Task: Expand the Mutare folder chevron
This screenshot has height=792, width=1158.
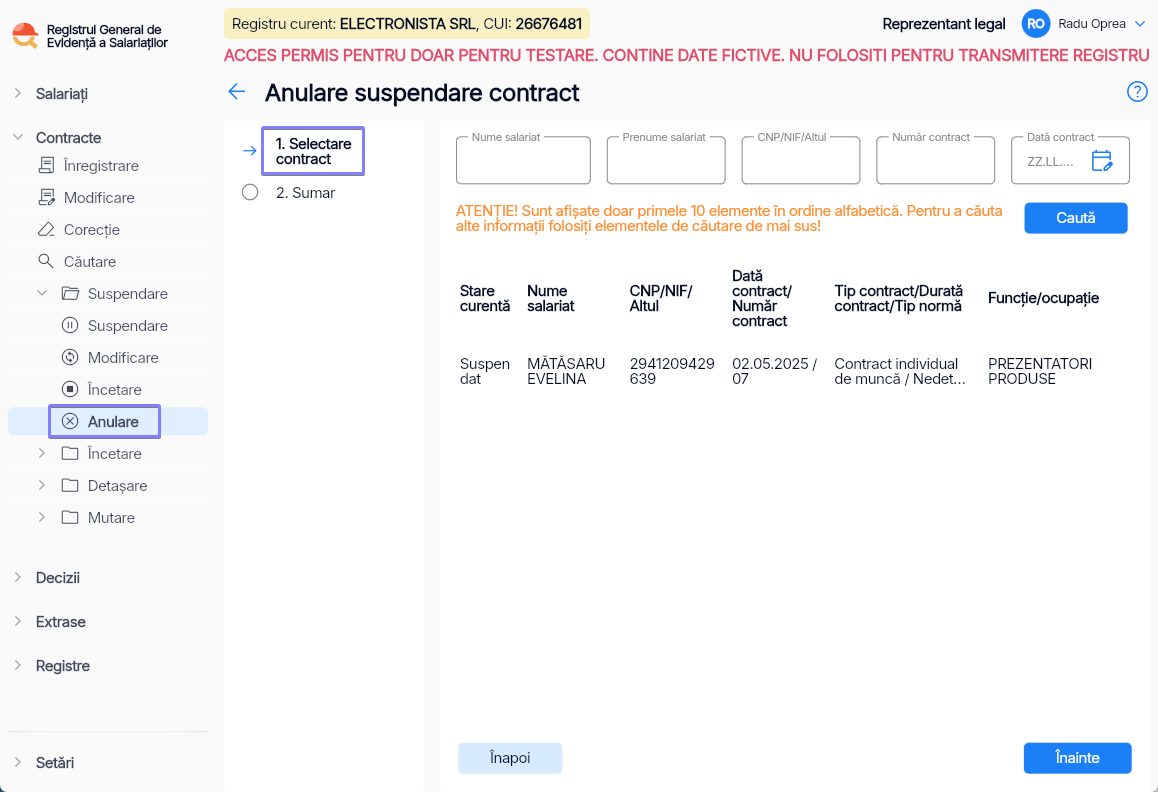Action: (x=42, y=517)
